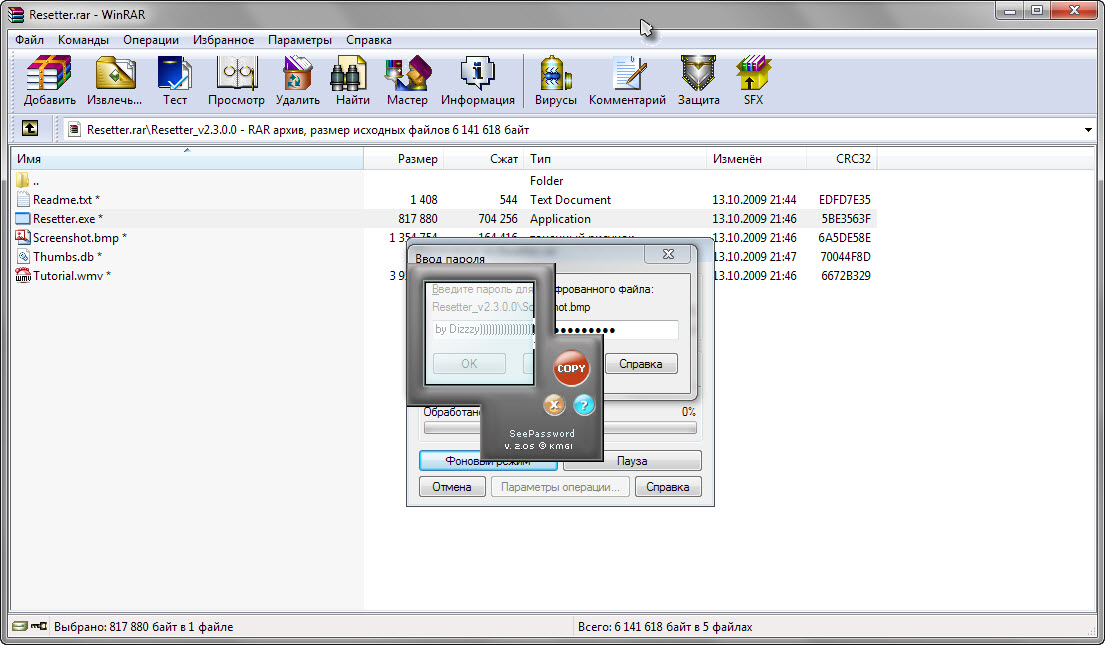Click size value 817 880
1105x645 pixels.
pos(418,219)
